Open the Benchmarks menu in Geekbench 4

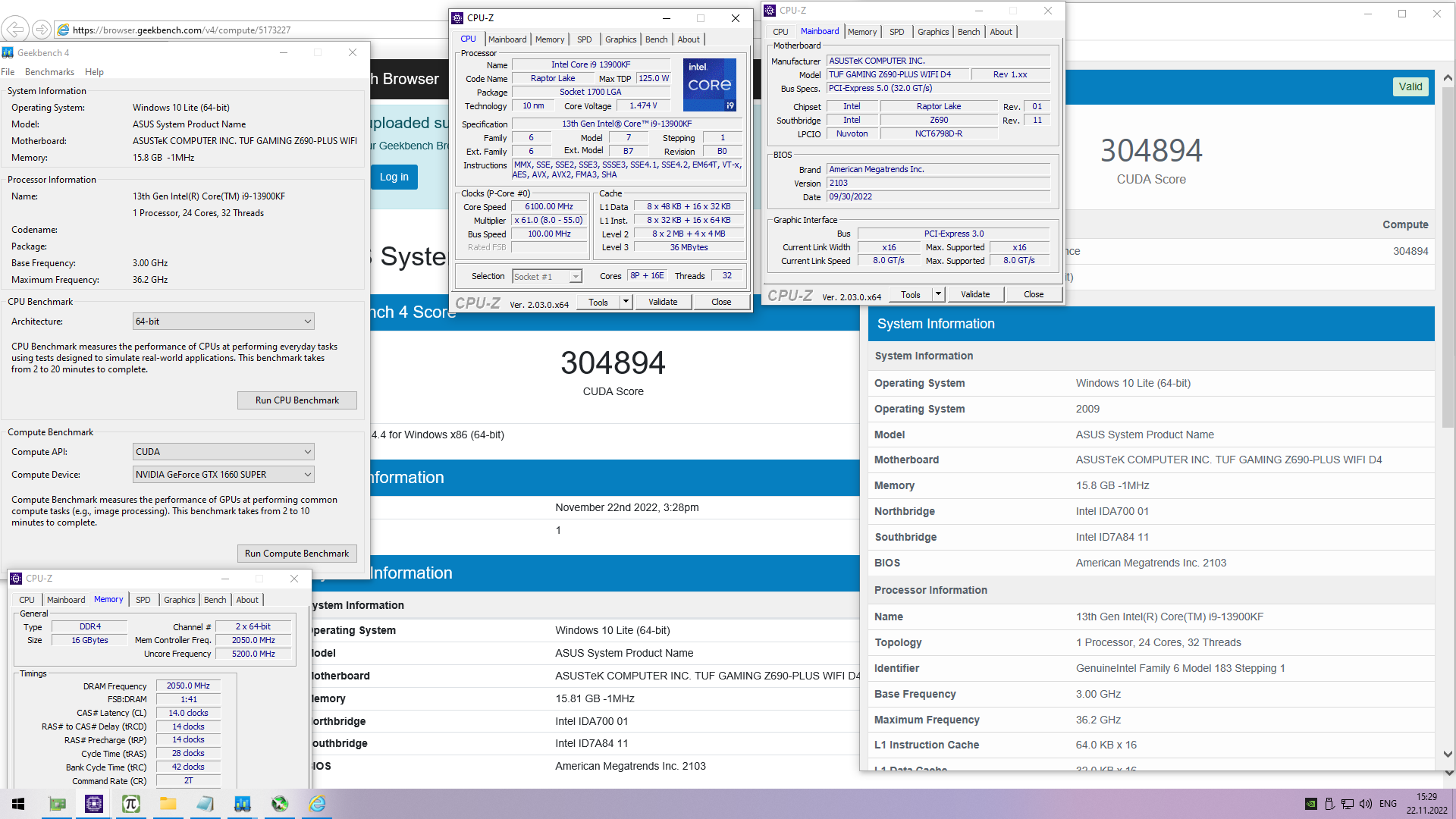(49, 72)
